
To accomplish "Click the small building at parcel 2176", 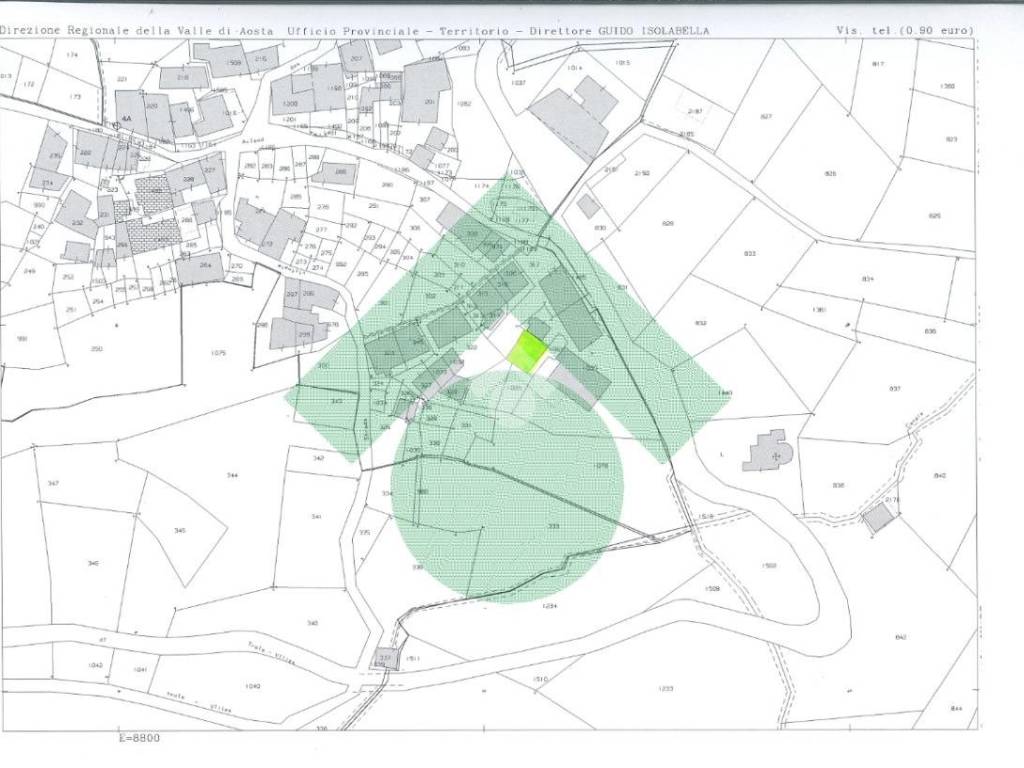I will pos(878,517).
